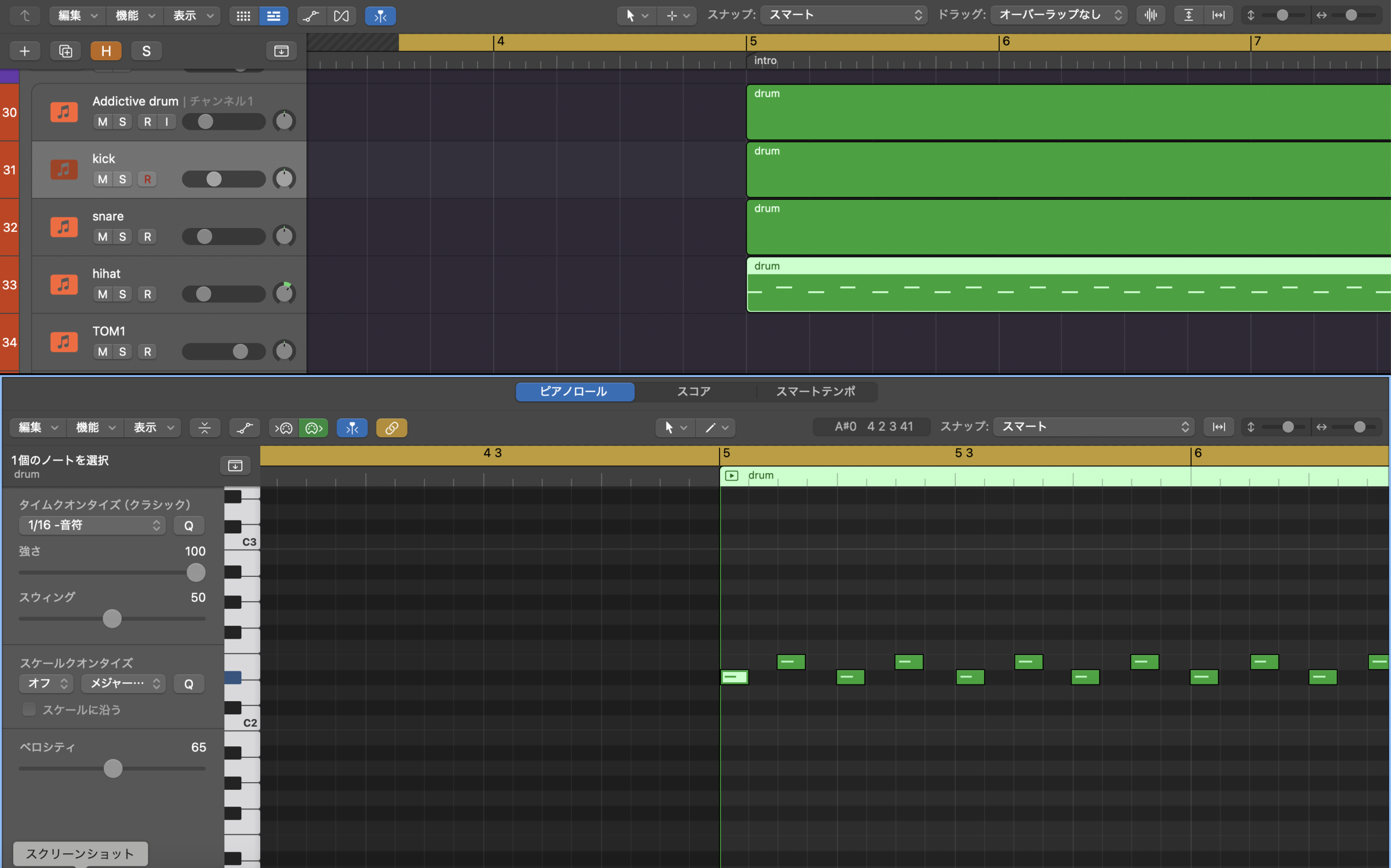
Task: Toggle the hide tracks H button
Action: point(106,51)
